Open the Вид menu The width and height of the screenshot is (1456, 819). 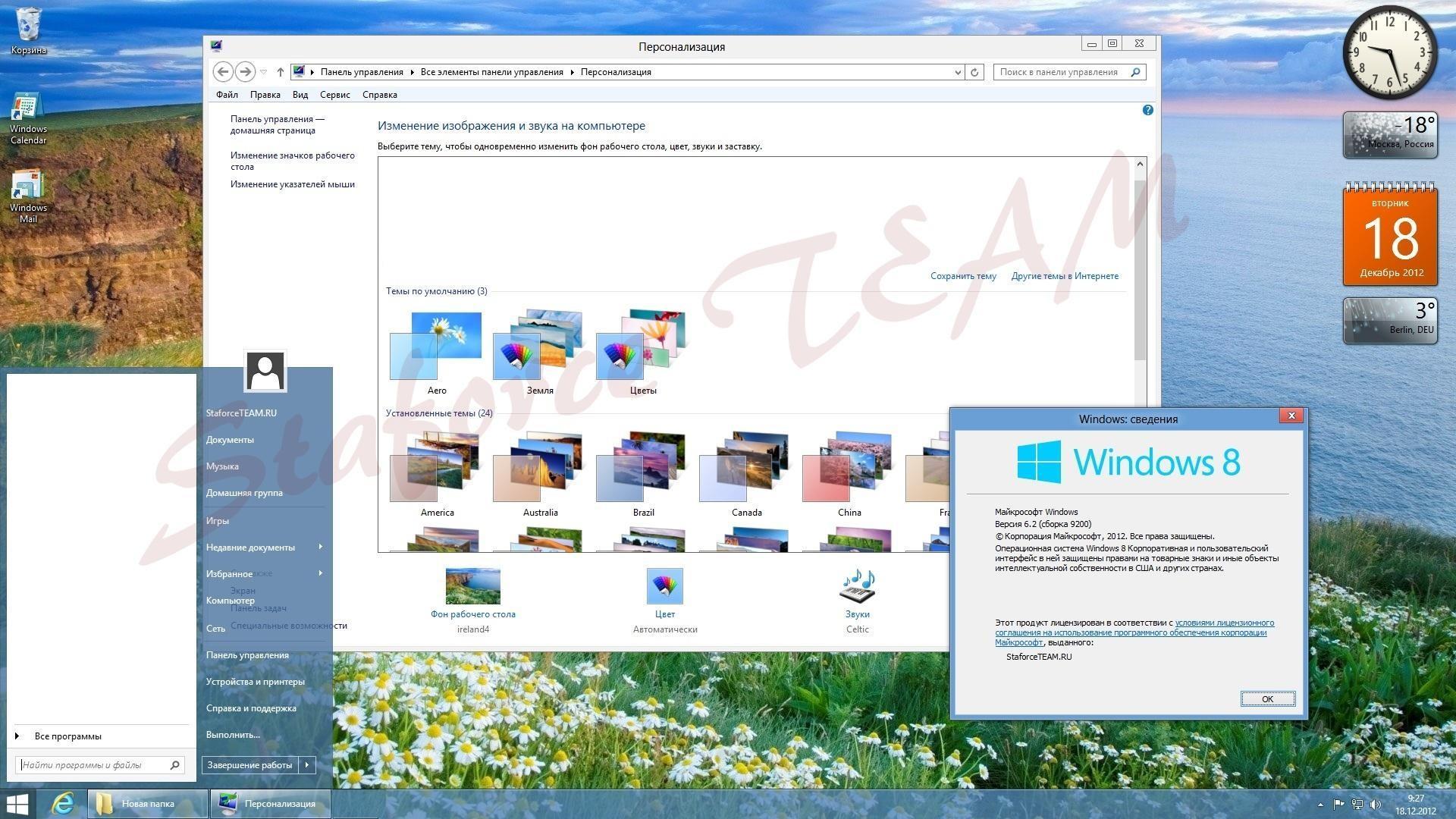300,95
